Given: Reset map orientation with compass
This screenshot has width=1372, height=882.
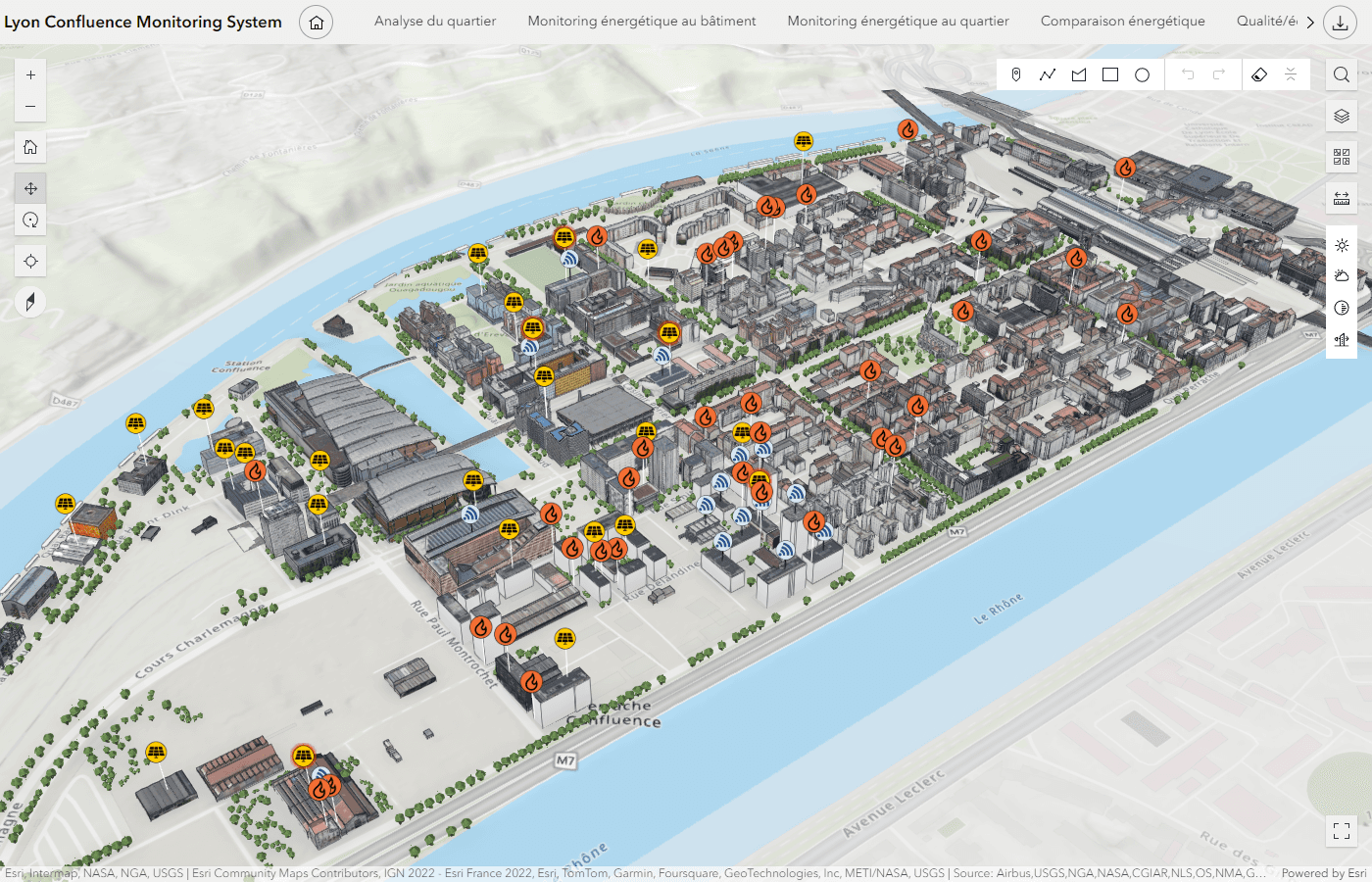Looking at the screenshot, I should 30,302.
